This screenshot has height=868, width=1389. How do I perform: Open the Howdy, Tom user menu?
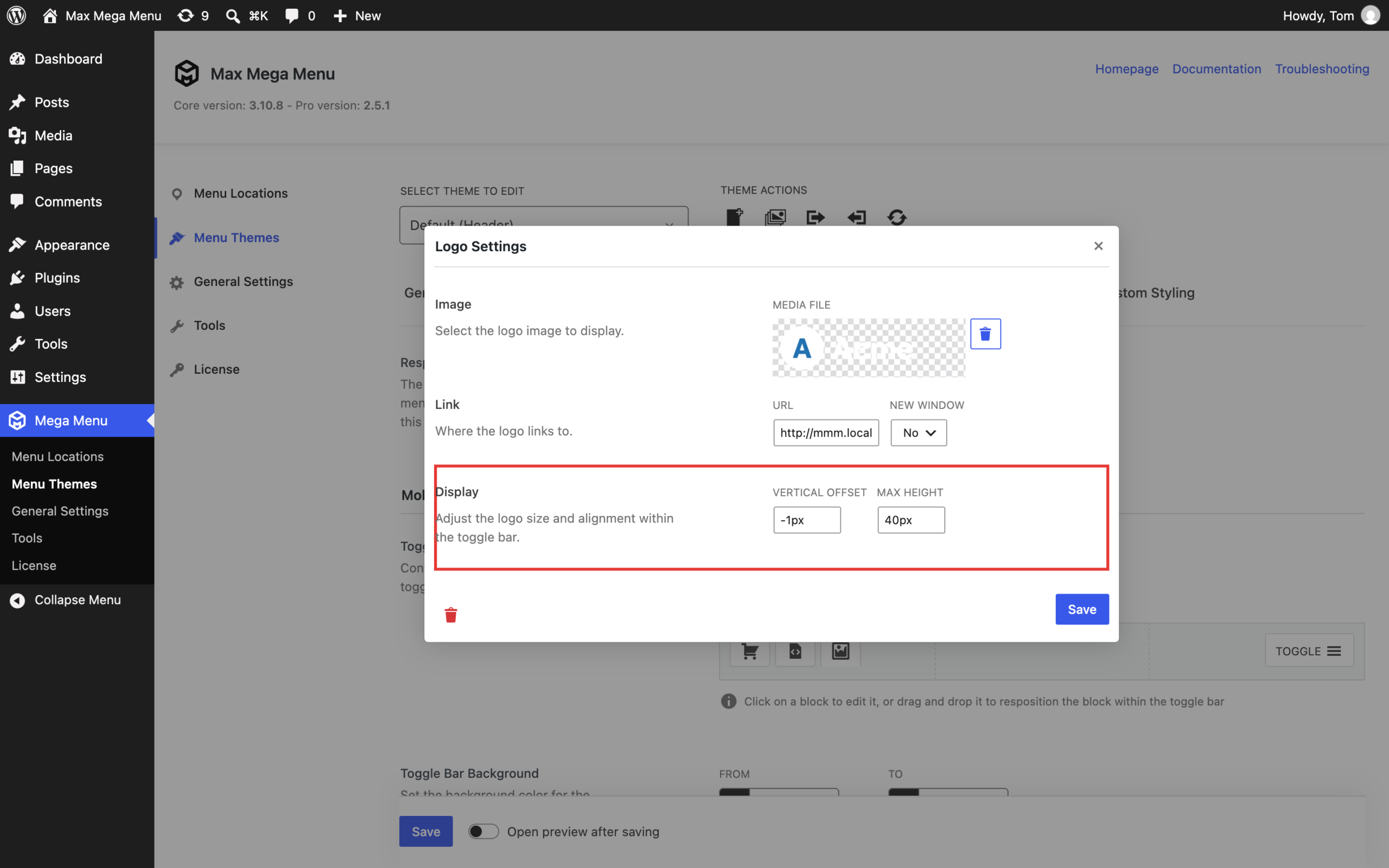click(1331, 16)
